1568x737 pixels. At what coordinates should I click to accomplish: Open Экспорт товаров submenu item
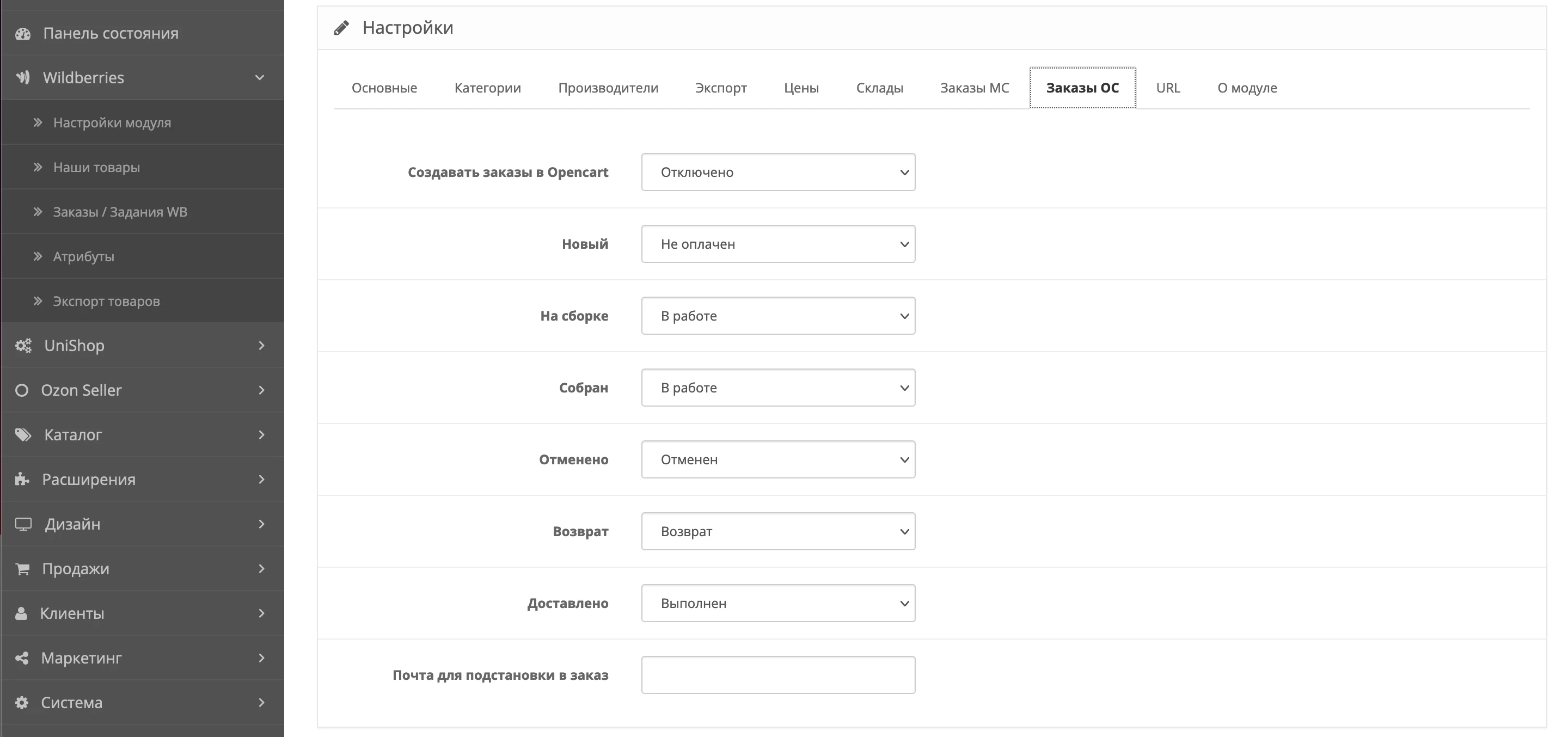pos(143,300)
